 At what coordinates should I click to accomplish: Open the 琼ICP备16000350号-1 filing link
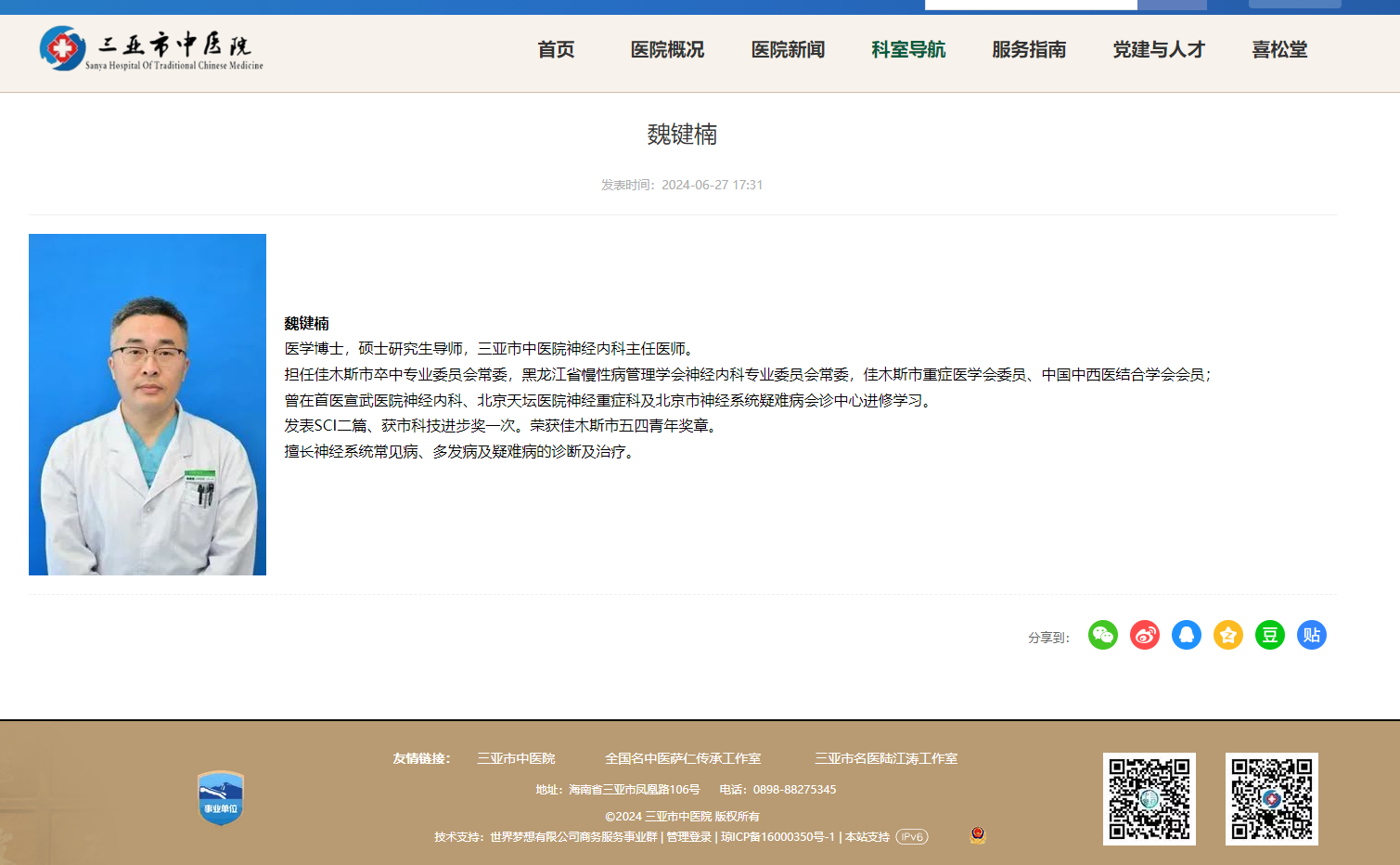(x=777, y=837)
